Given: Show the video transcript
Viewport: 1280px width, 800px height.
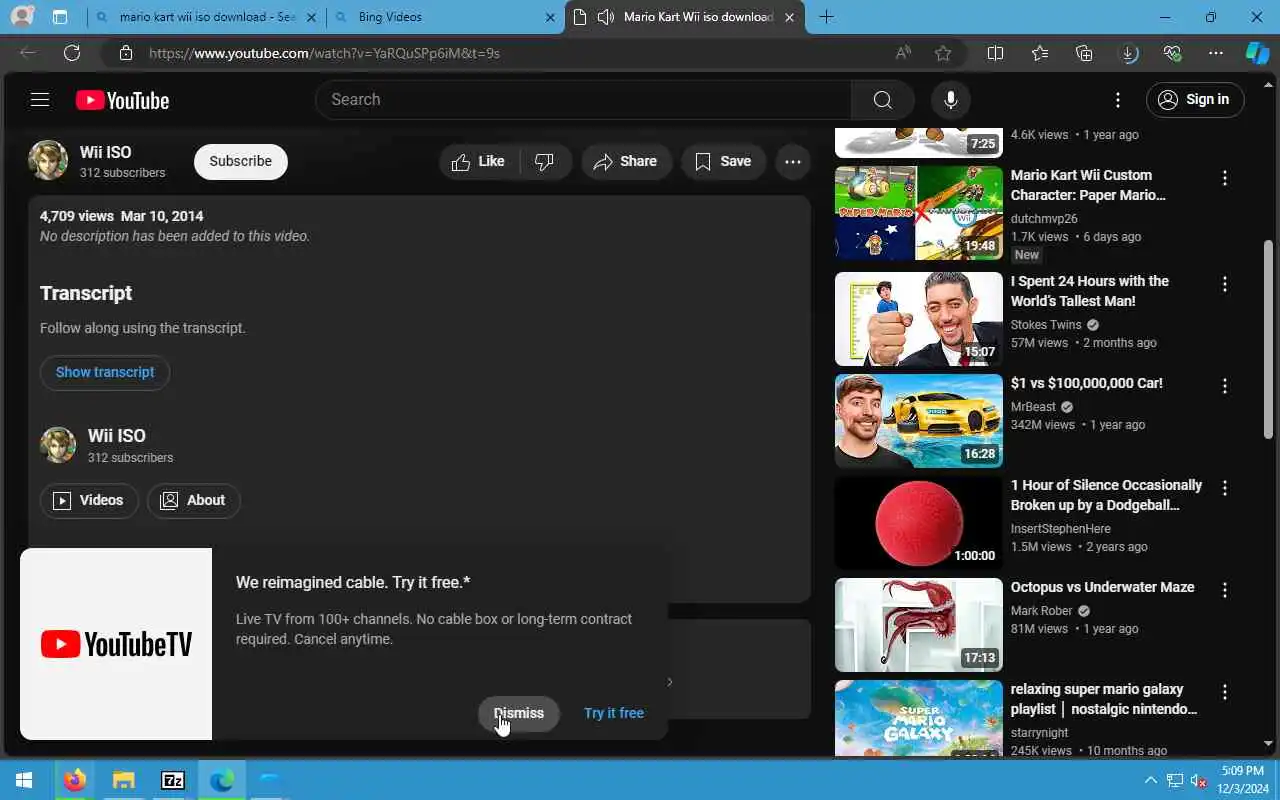Looking at the screenshot, I should pyautogui.click(x=105, y=372).
